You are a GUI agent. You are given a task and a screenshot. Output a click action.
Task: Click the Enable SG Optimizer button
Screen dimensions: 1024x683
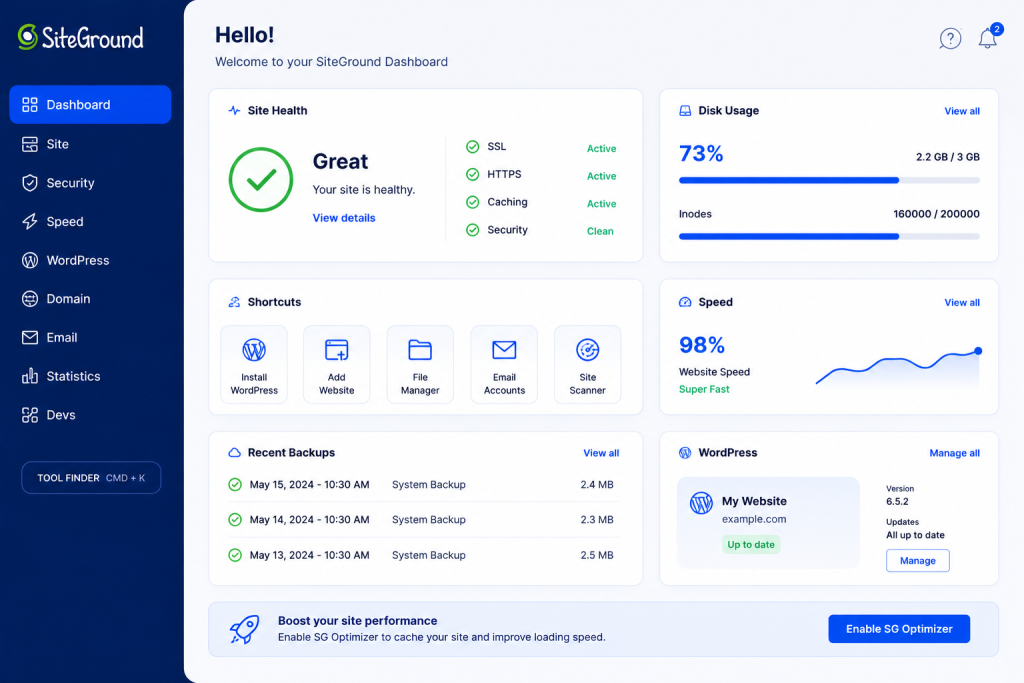tap(899, 629)
